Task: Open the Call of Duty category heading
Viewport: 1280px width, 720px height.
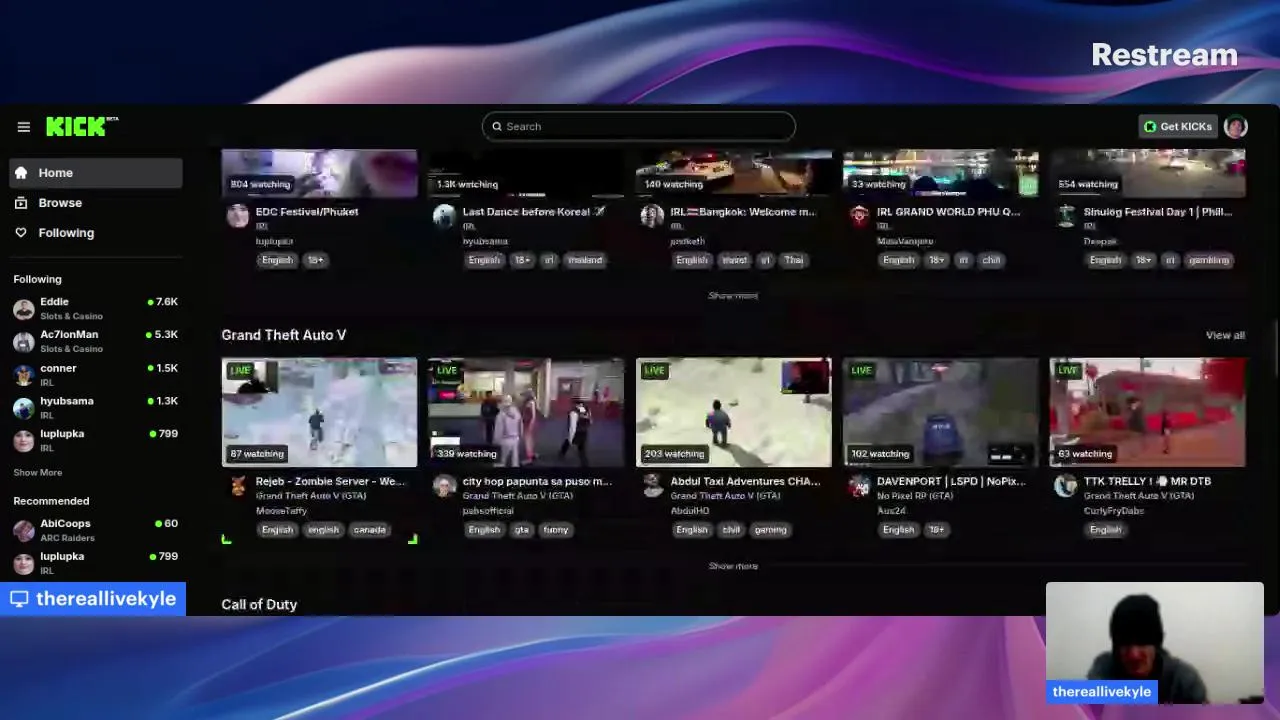Action: tap(259, 605)
